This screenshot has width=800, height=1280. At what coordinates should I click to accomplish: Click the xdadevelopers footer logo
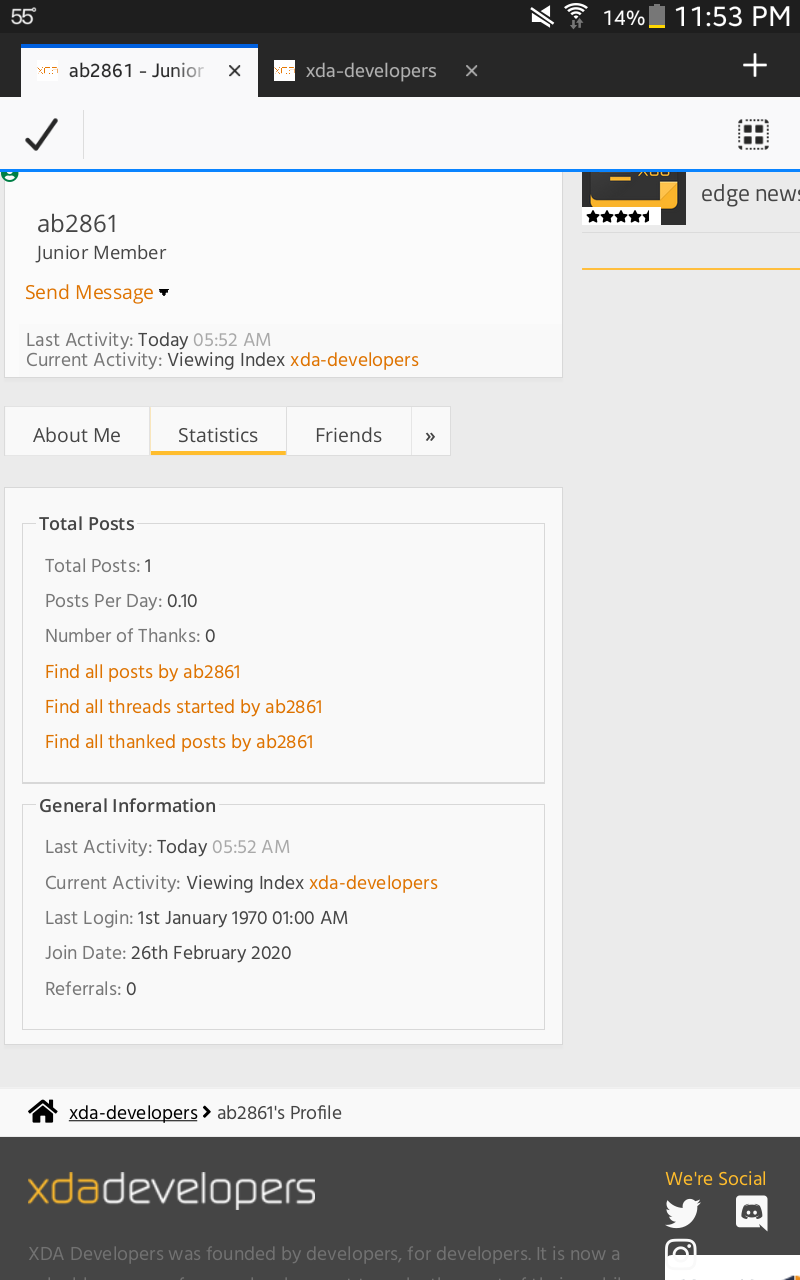171,1190
